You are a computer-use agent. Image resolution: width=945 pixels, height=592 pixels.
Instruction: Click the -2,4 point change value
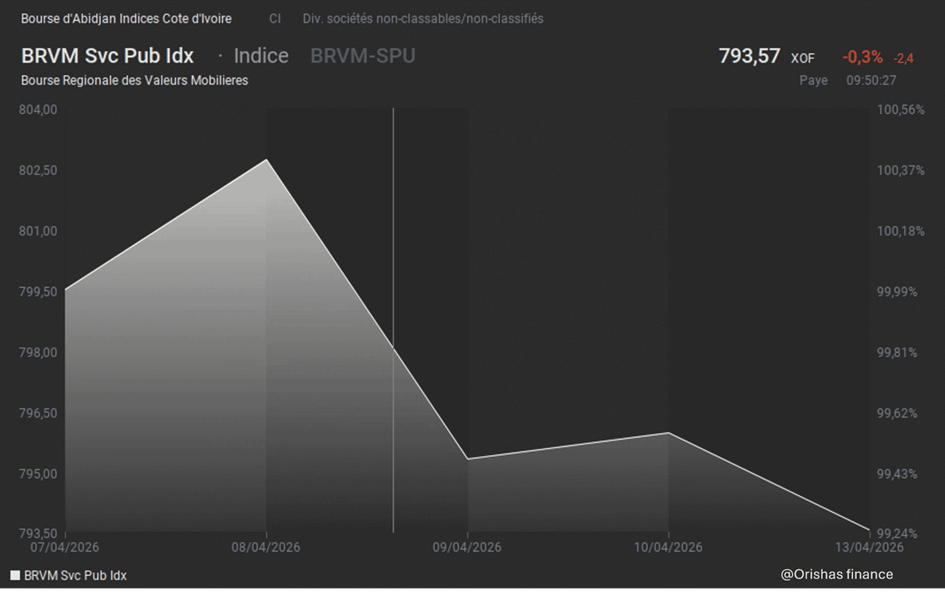(x=904, y=59)
